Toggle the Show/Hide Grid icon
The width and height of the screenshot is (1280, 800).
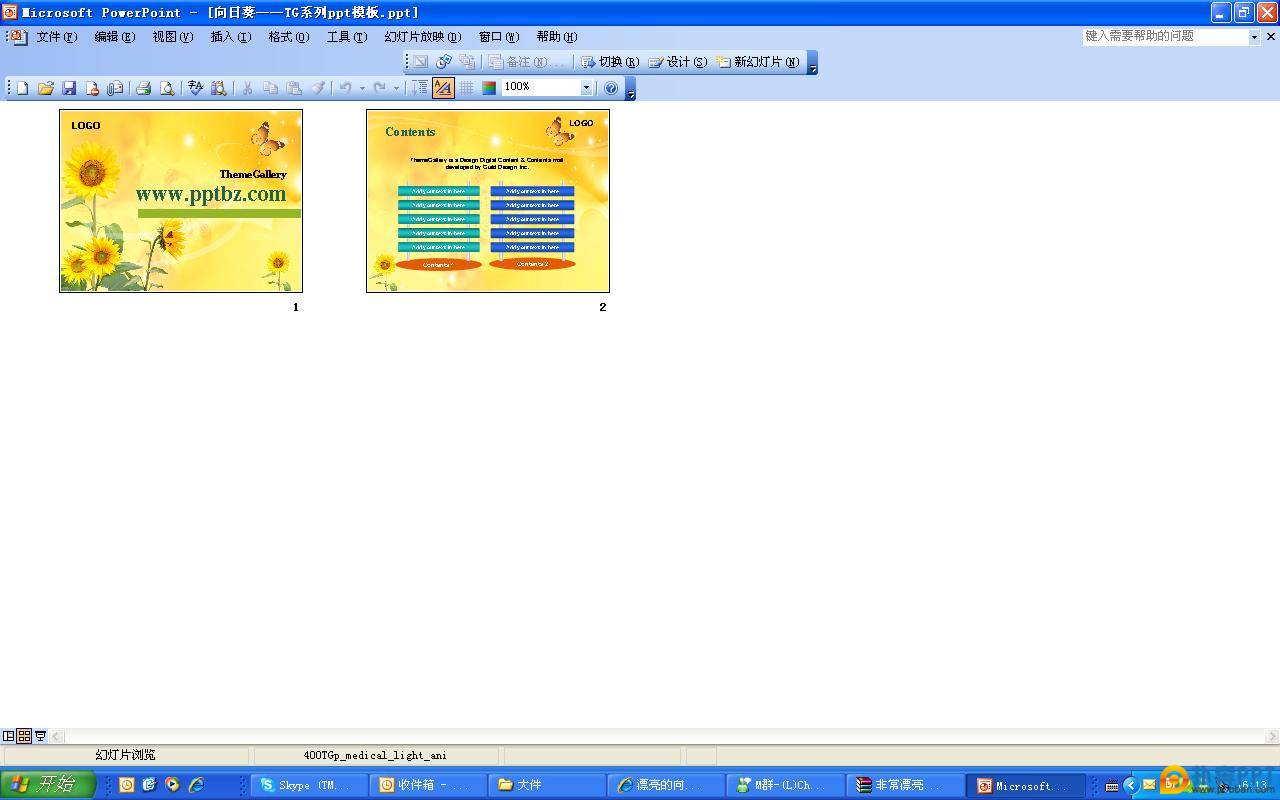(x=466, y=88)
